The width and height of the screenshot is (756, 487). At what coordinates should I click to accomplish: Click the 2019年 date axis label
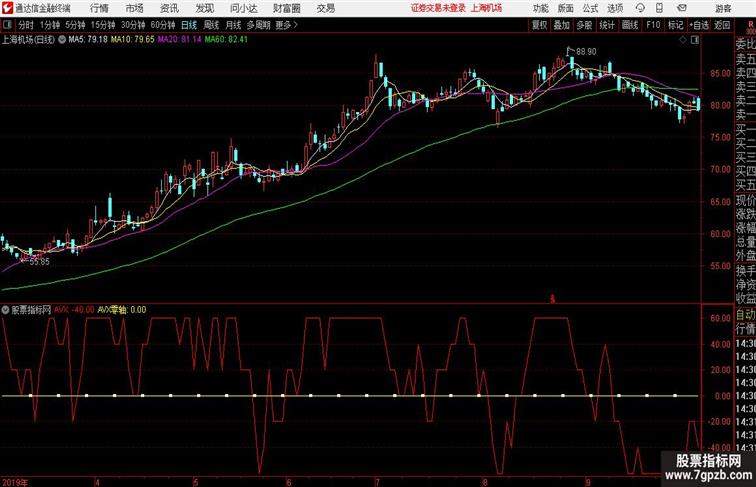coord(15,482)
